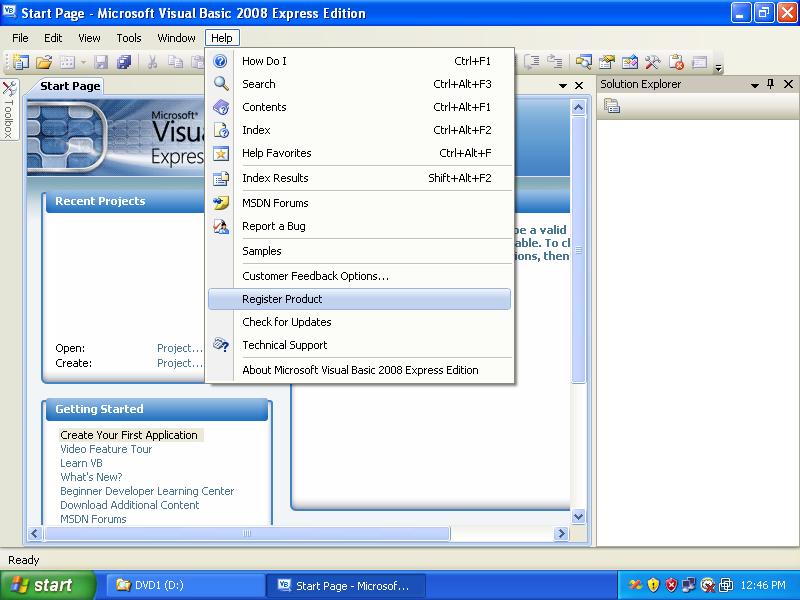The image size is (800, 600).
Task: Open Customer Feedback Options entry
Action: [359, 276]
